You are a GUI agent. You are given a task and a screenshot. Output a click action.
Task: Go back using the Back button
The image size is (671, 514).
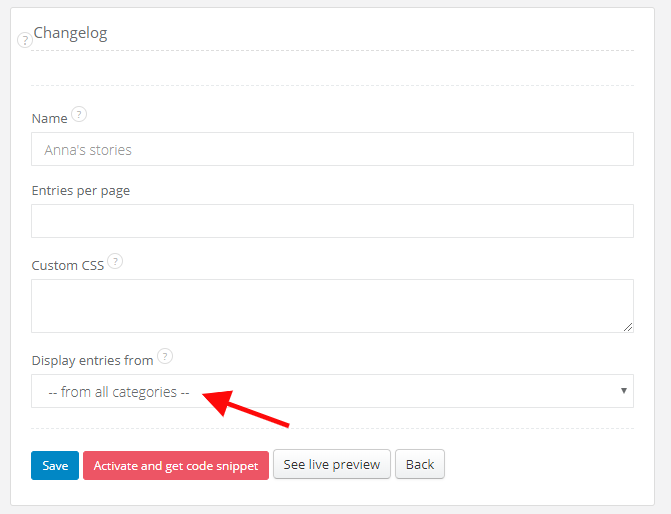(420, 464)
